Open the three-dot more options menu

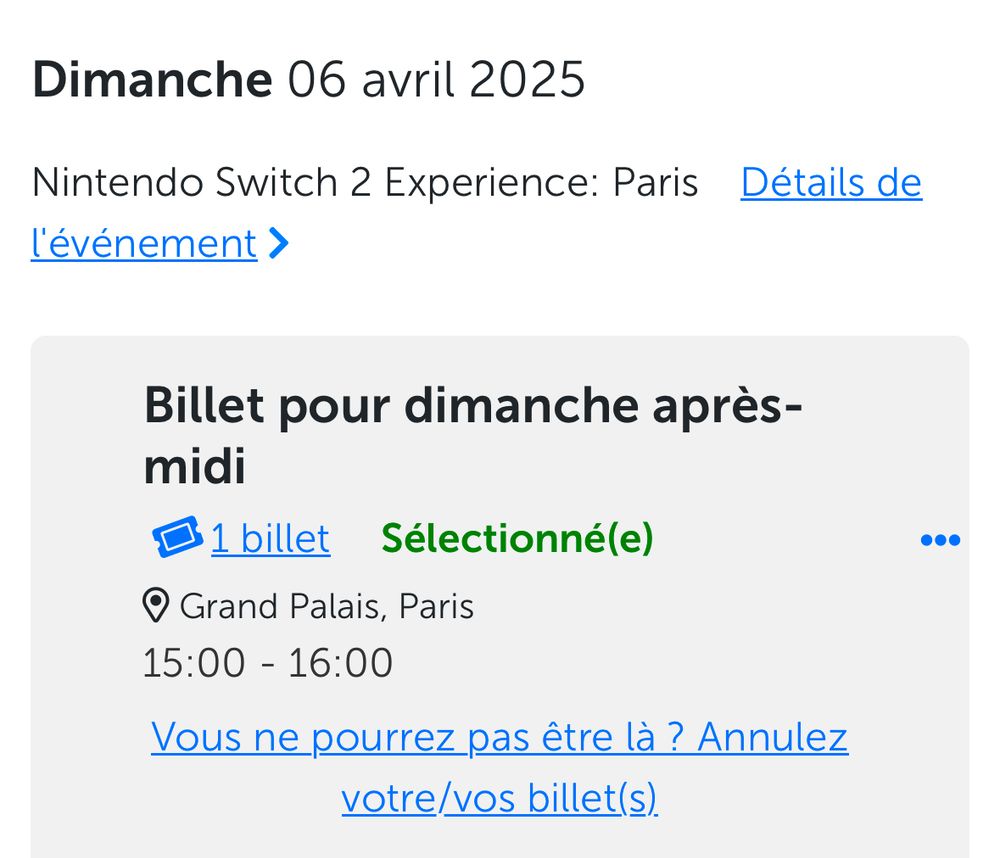(x=939, y=541)
